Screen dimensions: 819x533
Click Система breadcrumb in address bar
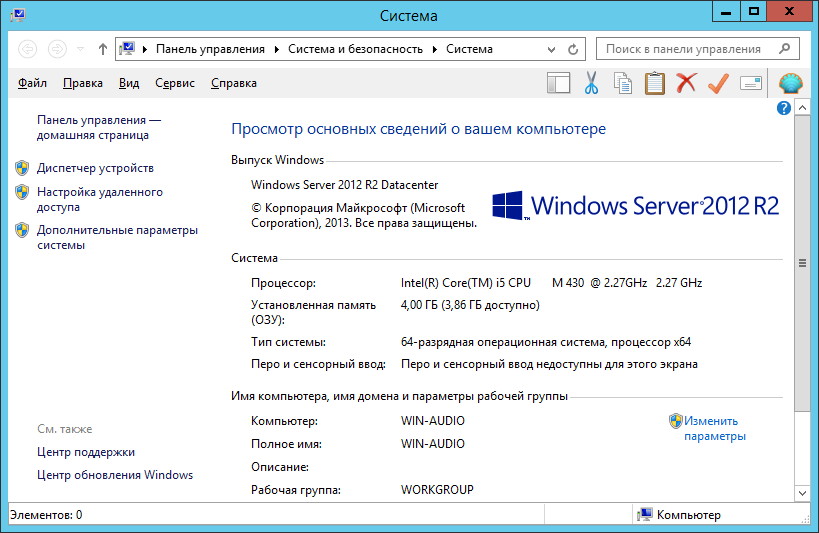click(469, 49)
